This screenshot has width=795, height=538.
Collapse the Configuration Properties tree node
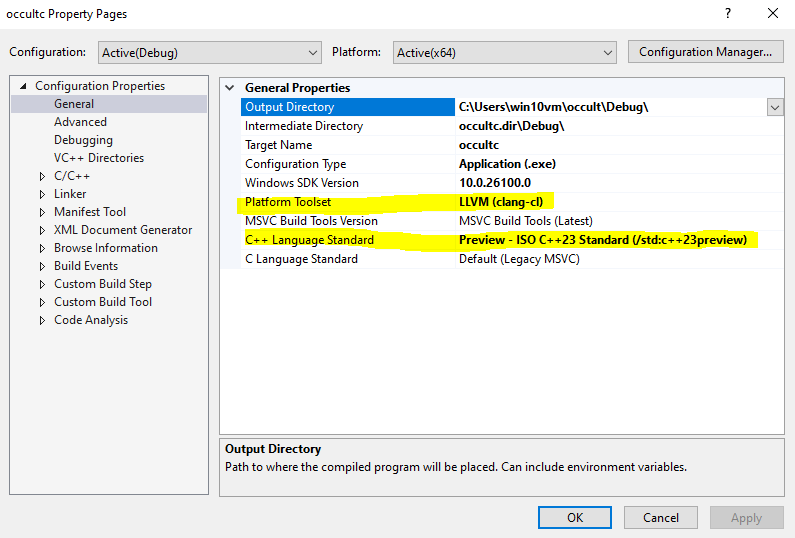click(x=24, y=86)
